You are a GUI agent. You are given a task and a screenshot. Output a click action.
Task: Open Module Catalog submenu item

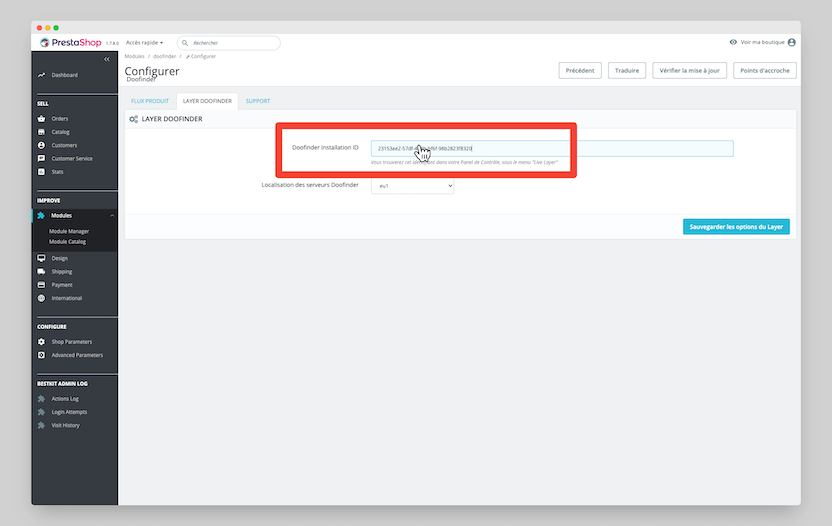tap(67, 242)
